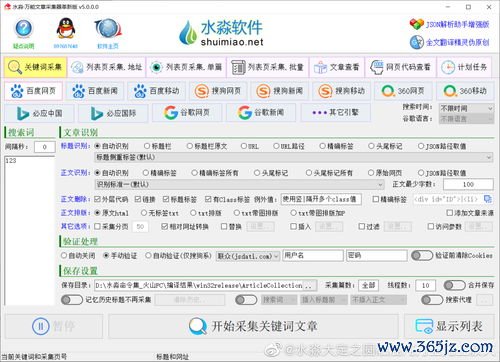Select 搜狗网页 search engine
The height and width of the screenshot is (362, 500).
pyautogui.click(x=218, y=91)
